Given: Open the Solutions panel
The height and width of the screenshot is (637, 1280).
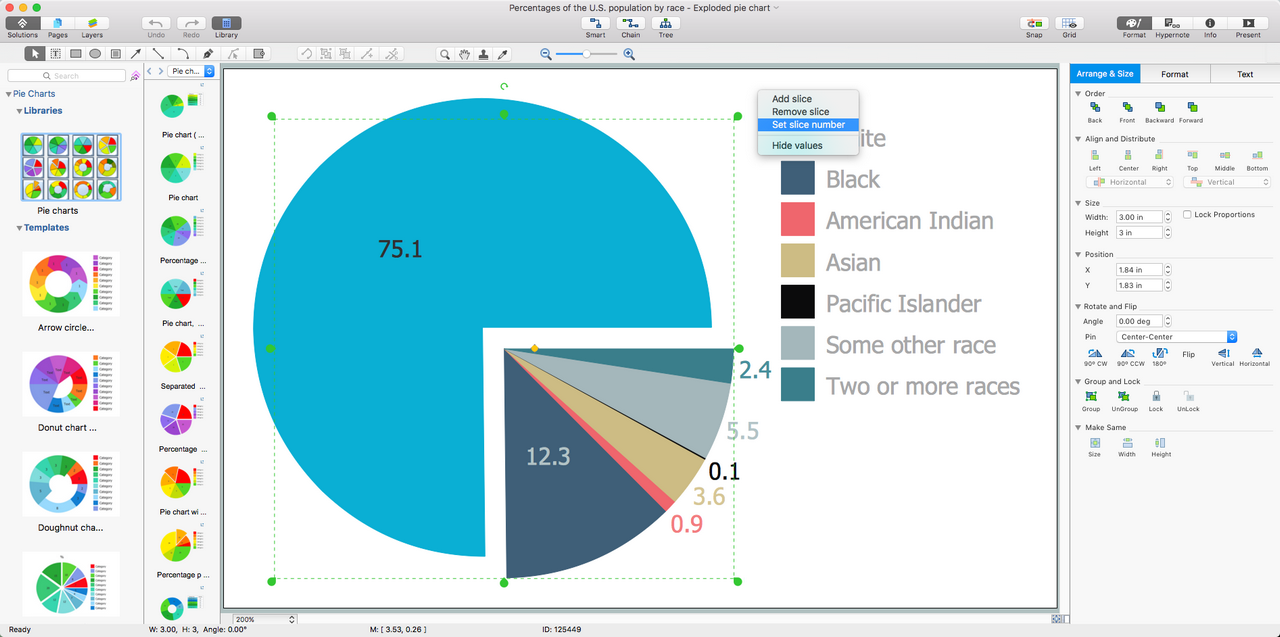Looking at the screenshot, I should [22, 23].
